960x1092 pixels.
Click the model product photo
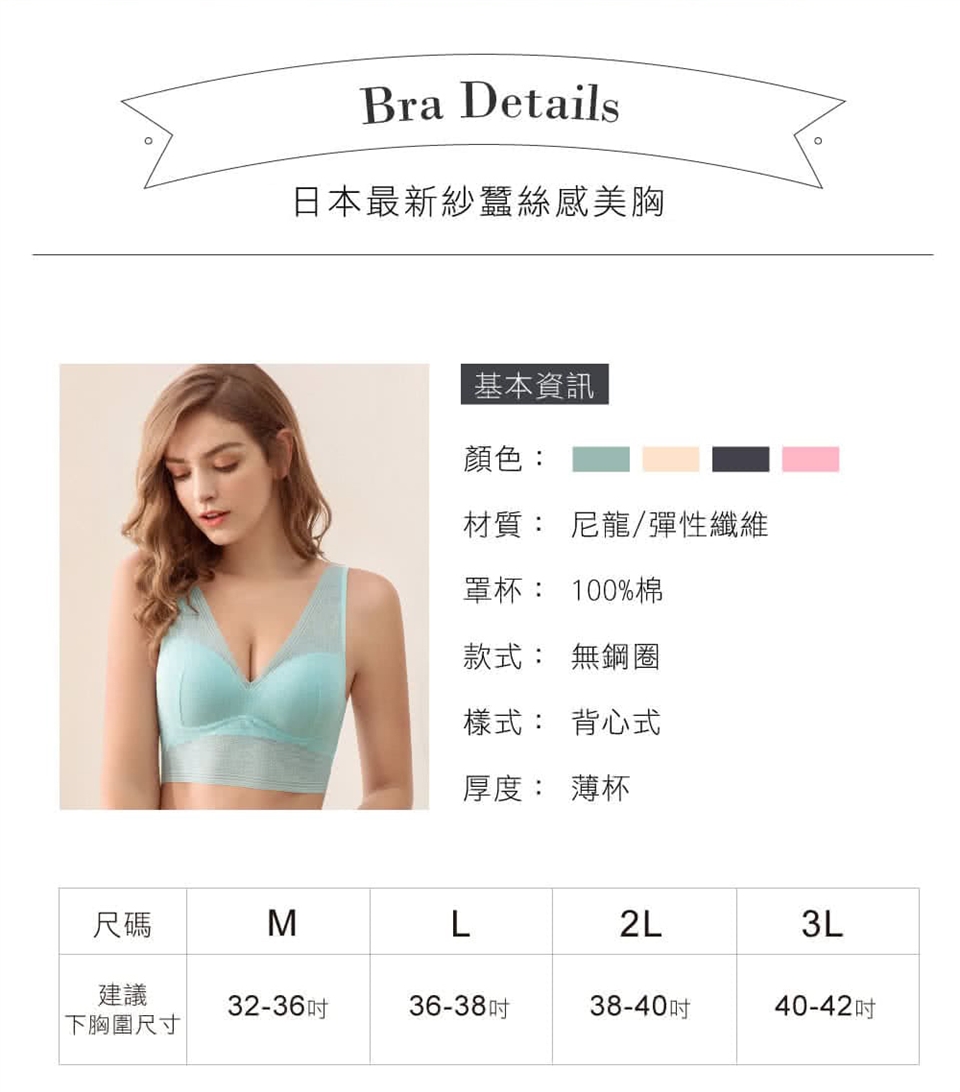tap(245, 586)
